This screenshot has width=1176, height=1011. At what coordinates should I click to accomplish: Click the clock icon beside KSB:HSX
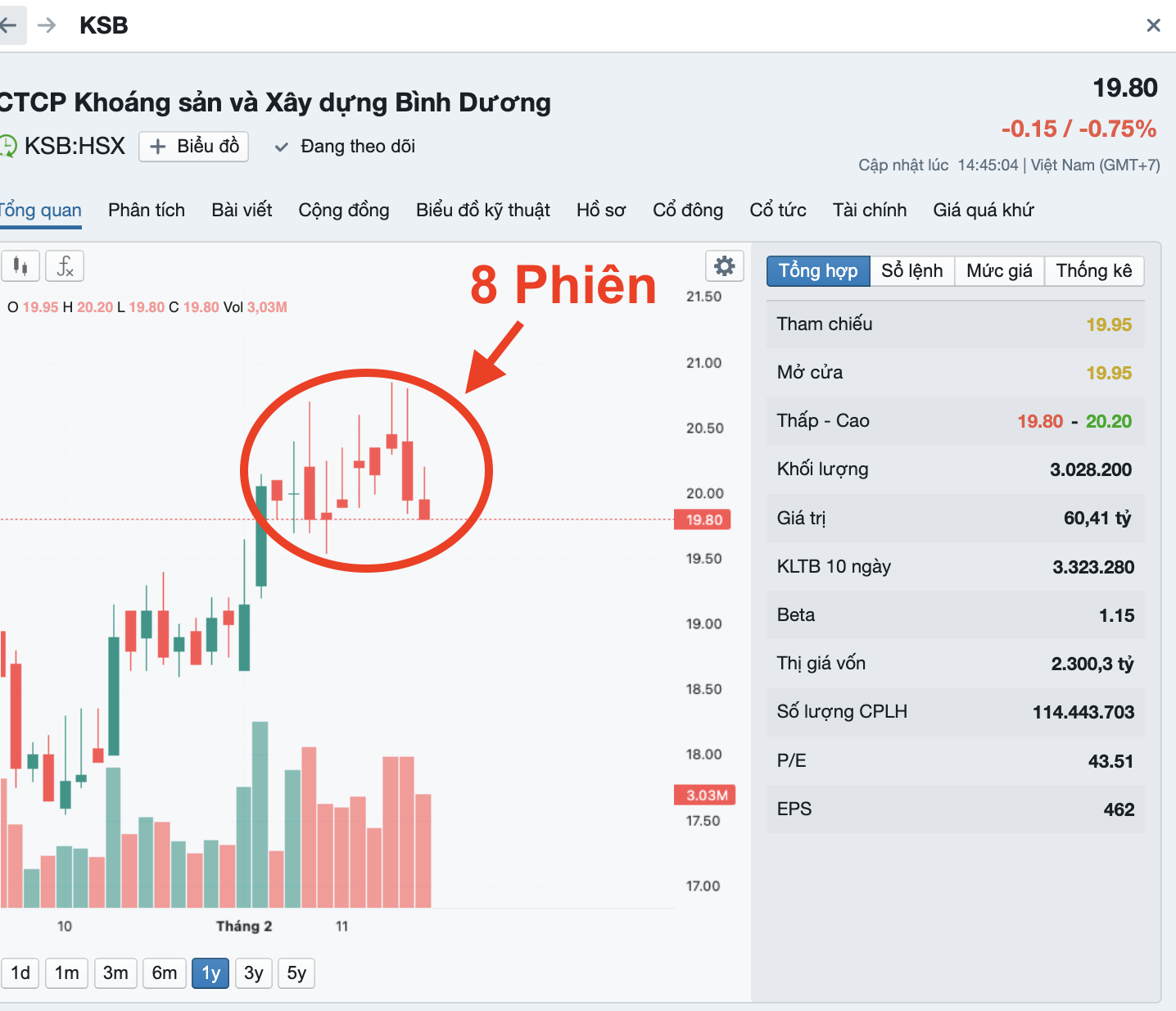pyautogui.click(x=7, y=146)
